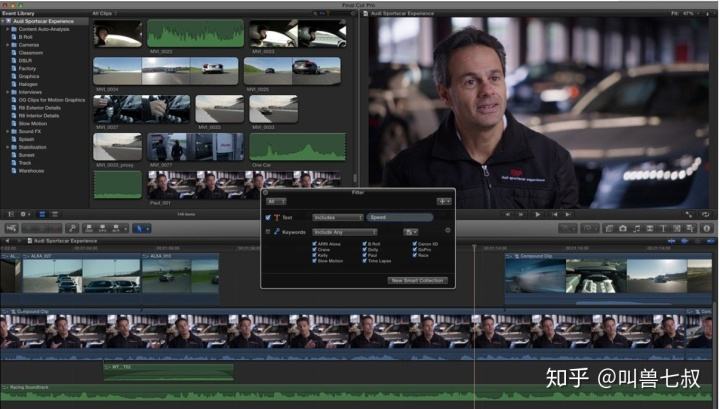
Task: Show the Inspector info icon
Action: [x=707, y=229]
